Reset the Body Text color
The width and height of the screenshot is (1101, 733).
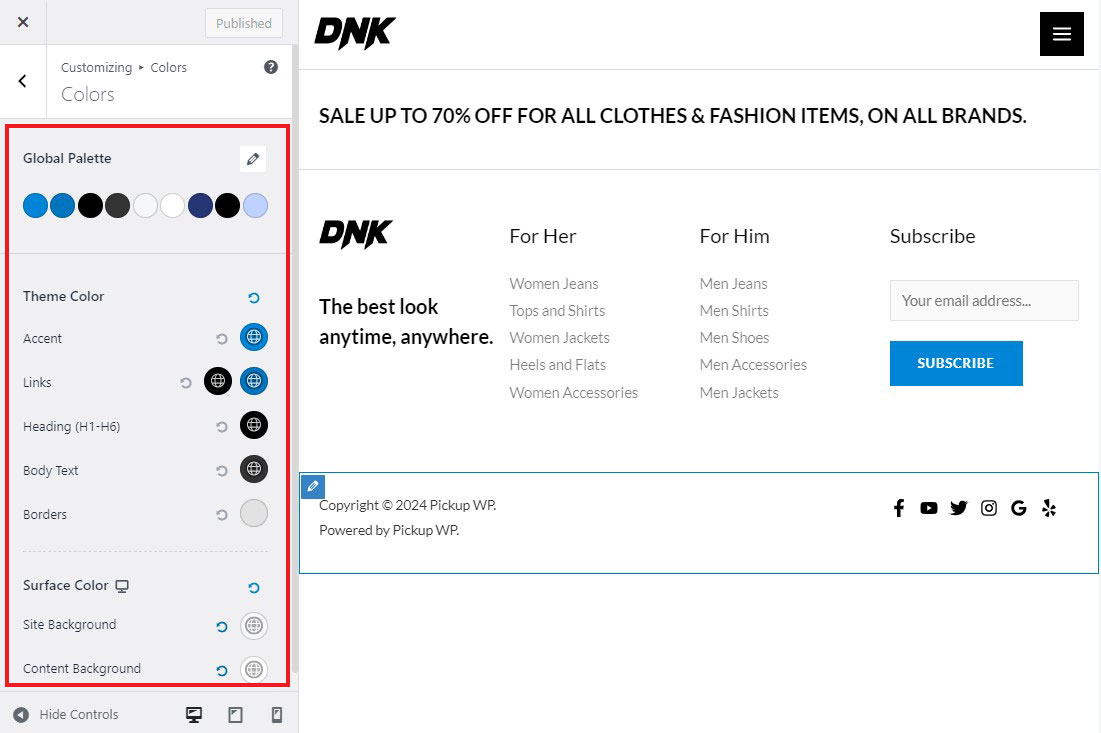pos(222,470)
